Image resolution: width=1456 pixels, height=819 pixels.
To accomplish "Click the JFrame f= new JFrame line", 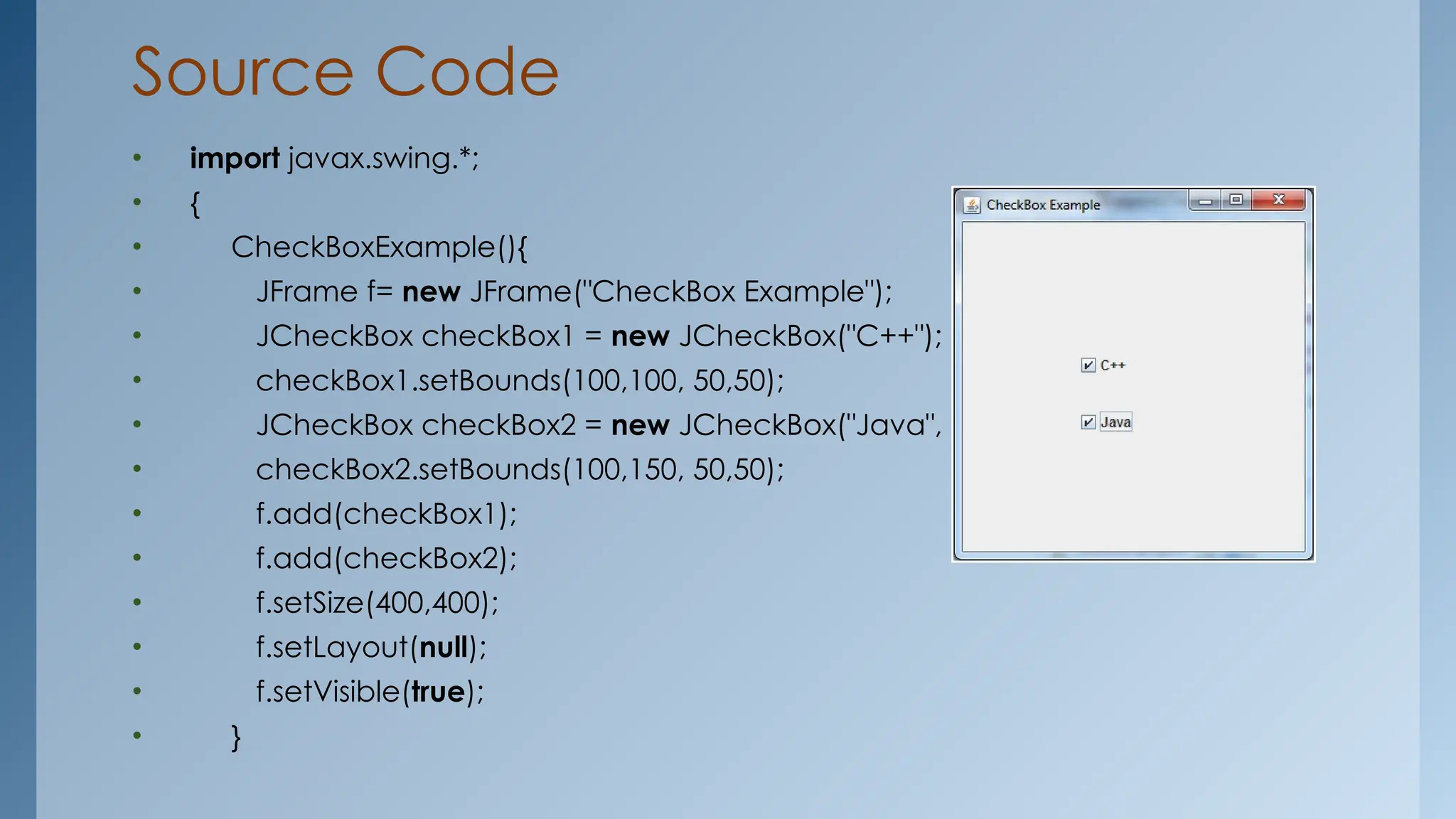I will point(574,291).
